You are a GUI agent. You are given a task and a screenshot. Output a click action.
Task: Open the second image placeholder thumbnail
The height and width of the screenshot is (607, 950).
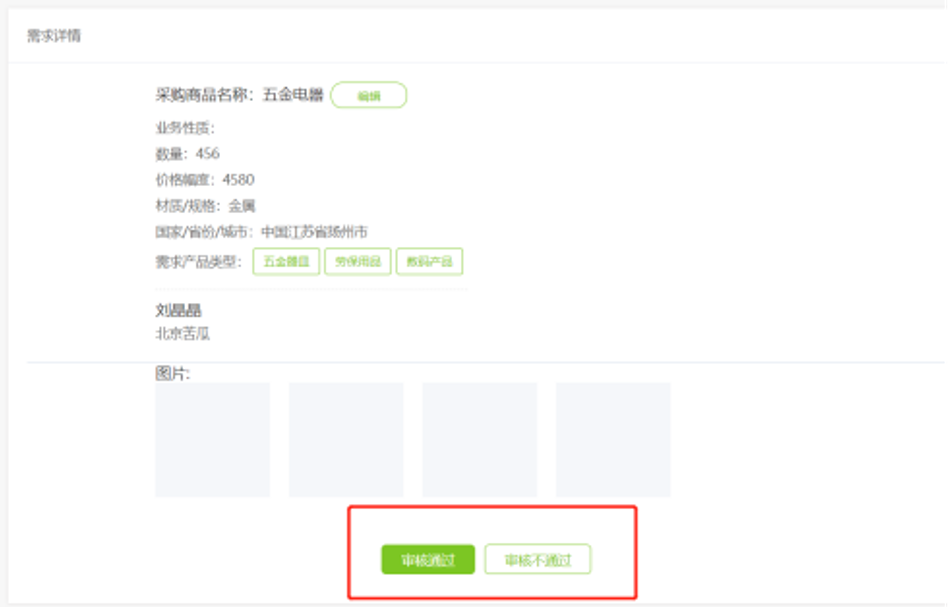pos(346,440)
